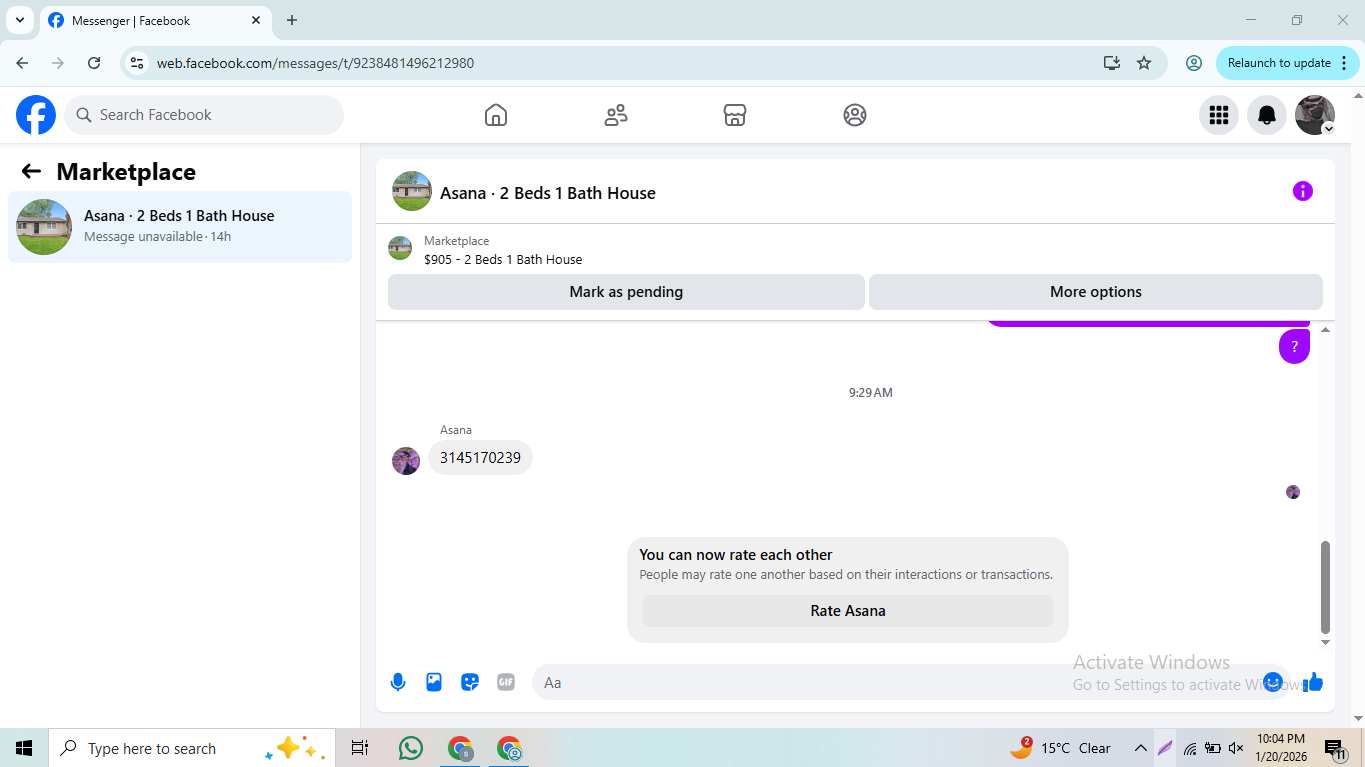Open Task View on the taskbar
Screen dimensions: 1365x767
(360, 748)
